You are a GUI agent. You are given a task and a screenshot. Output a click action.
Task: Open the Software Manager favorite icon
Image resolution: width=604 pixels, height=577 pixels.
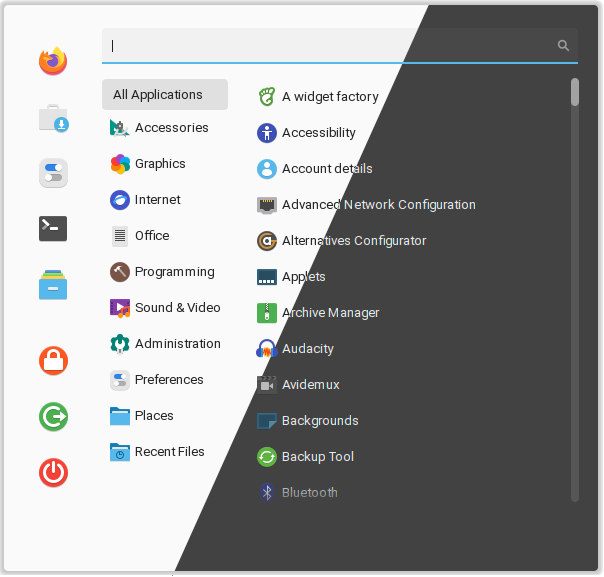[54, 118]
